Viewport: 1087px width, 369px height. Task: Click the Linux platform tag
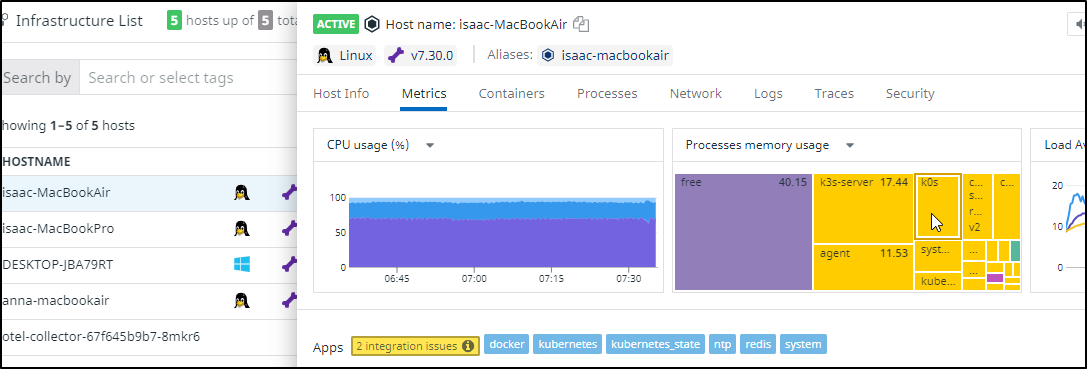(345, 55)
